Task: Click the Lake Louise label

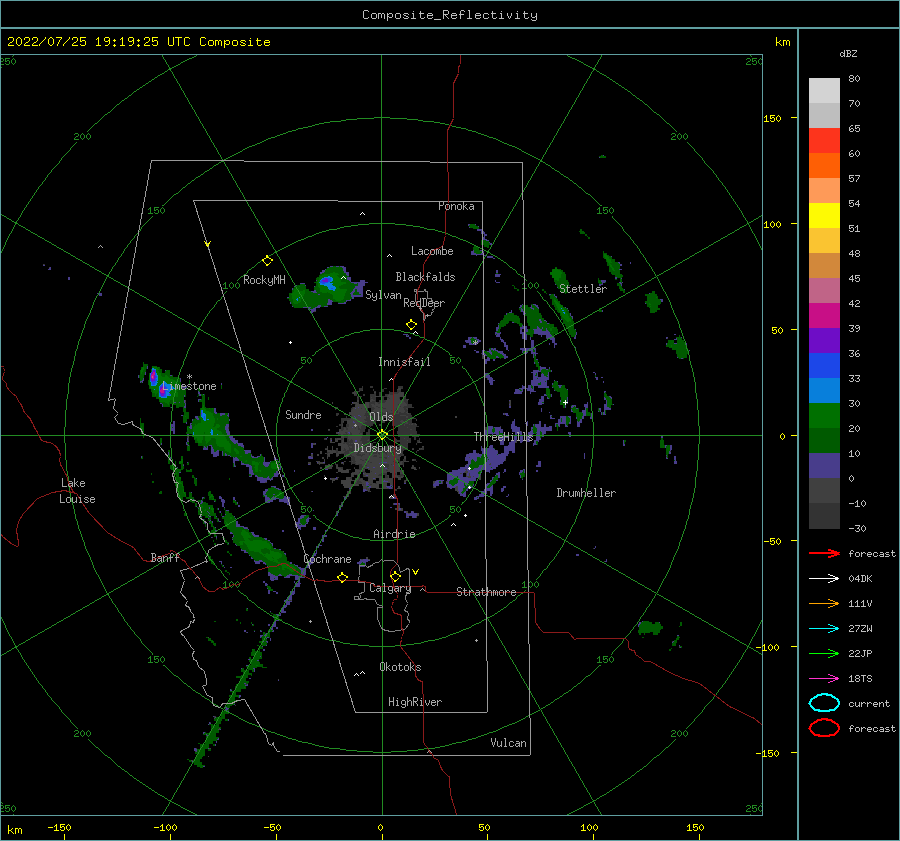Action: [x=77, y=491]
